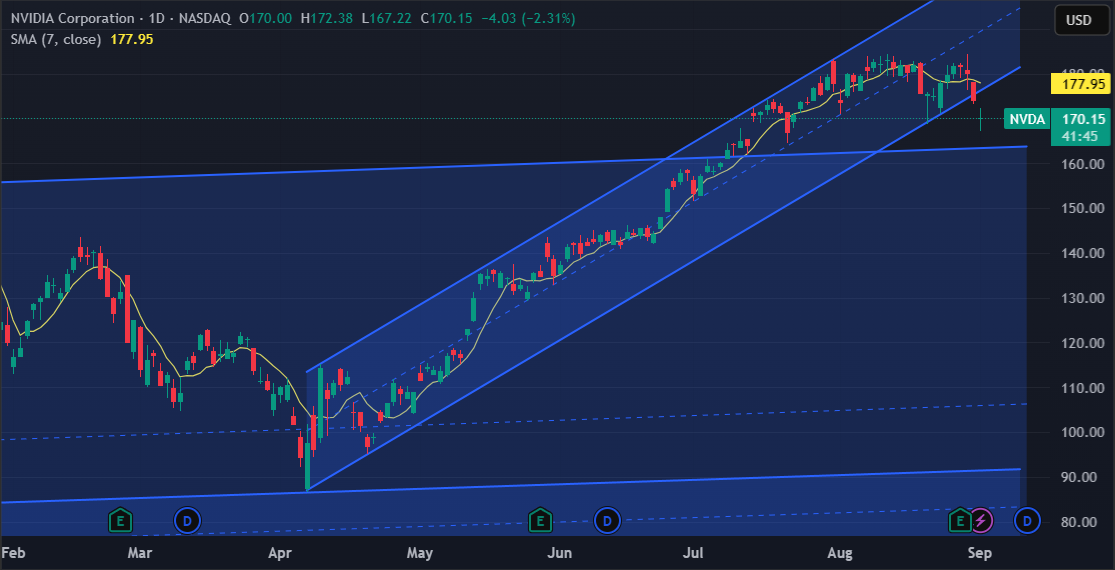Select the Sep label on time axis
This screenshot has width=1115, height=570.
980,552
